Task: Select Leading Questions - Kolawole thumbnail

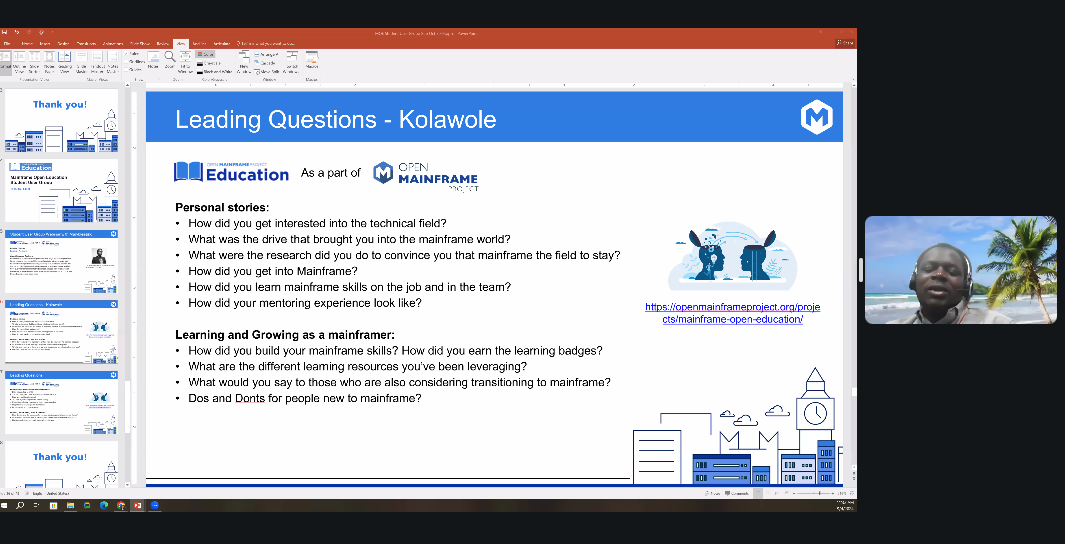Action: click(x=61, y=332)
